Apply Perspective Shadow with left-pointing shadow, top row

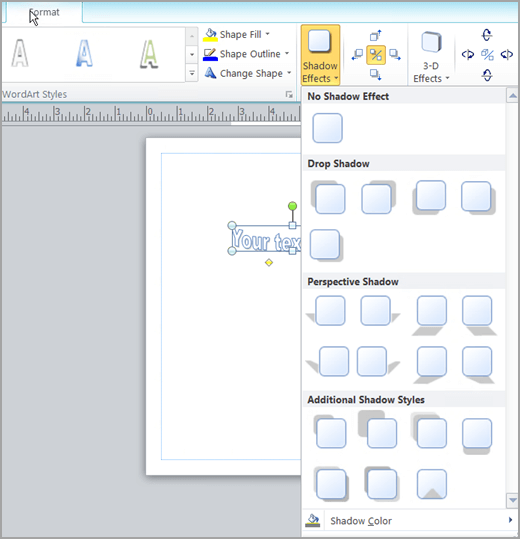pyautogui.click(x=326, y=311)
